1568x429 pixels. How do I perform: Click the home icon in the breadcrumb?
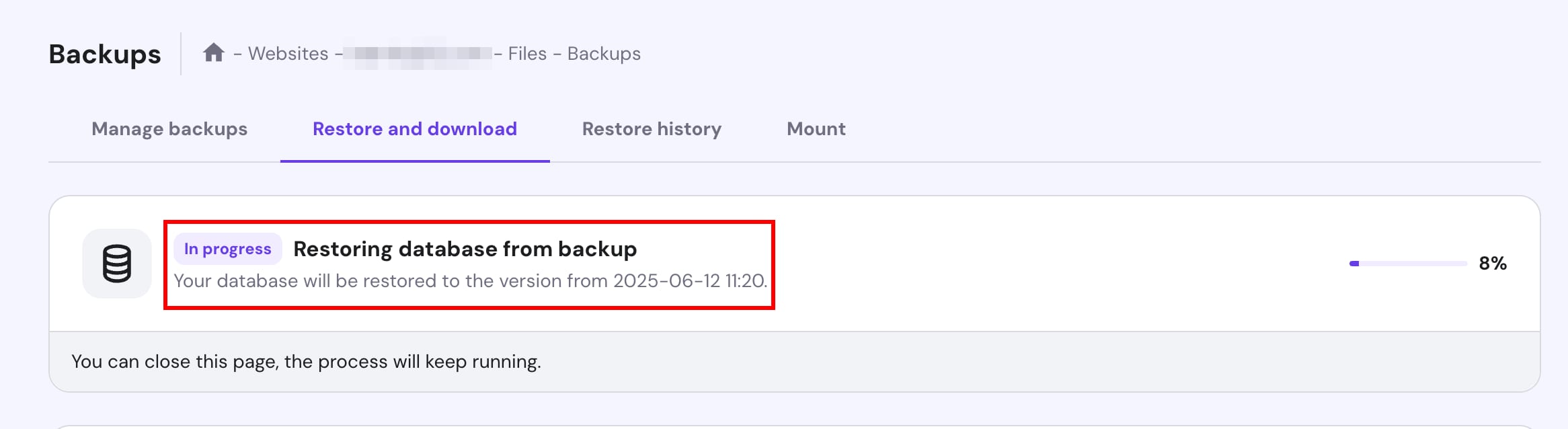pos(214,52)
